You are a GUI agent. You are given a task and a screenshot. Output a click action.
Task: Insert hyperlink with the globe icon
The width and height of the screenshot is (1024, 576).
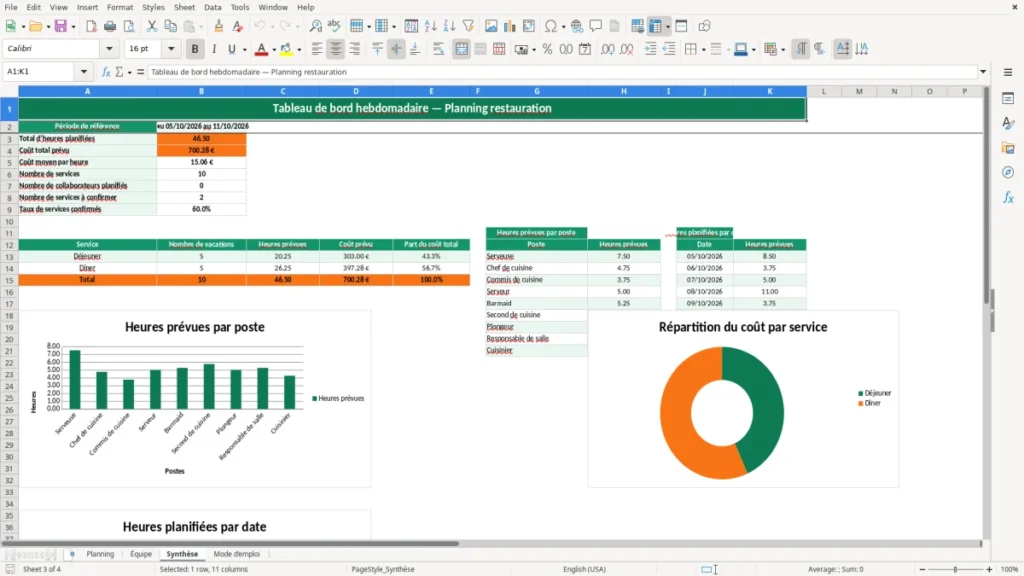tap(577, 26)
